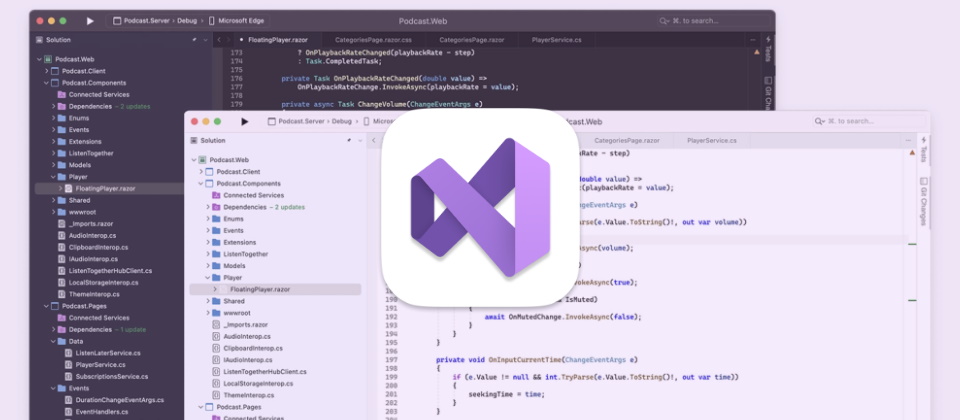Navigate back using dark window editor arrow
The width and height of the screenshot is (960, 420).
coord(219,40)
